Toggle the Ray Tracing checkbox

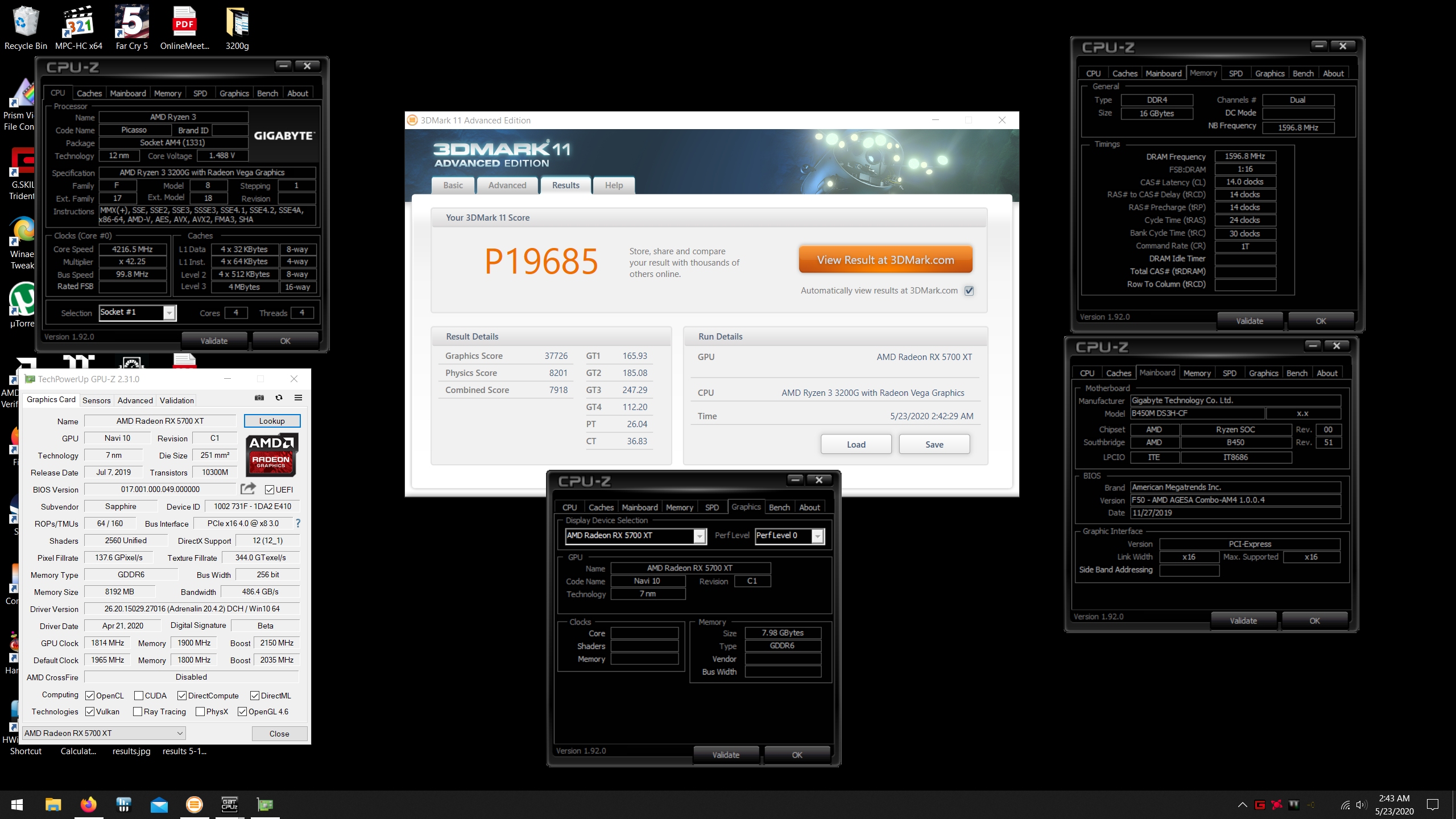pyautogui.click(x=138, y=712)
